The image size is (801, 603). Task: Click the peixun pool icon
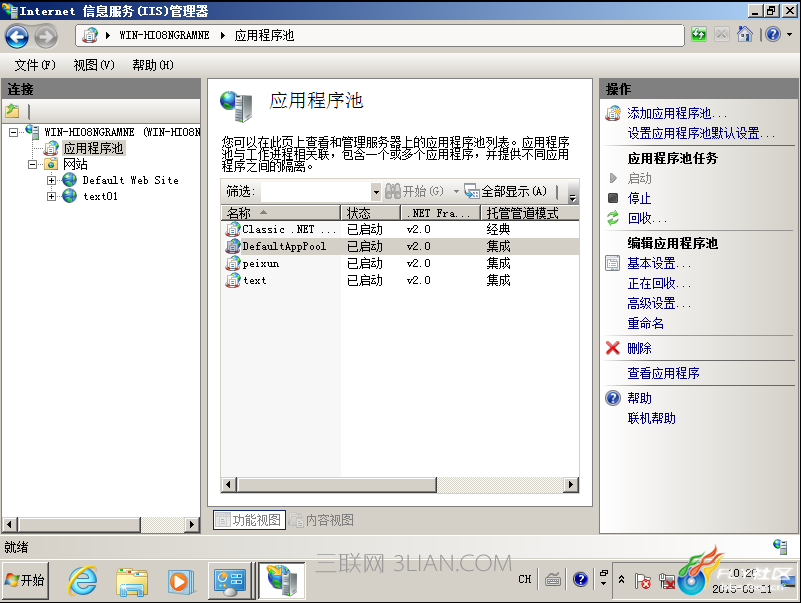(232, 263)
